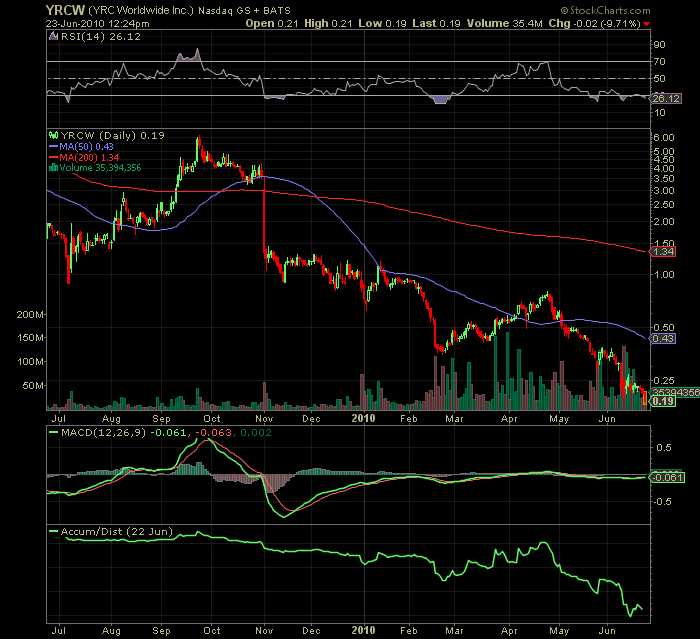Click the 1.34 MA(200) price tag
The image size is (700, 639).
(x=663, y=251)
